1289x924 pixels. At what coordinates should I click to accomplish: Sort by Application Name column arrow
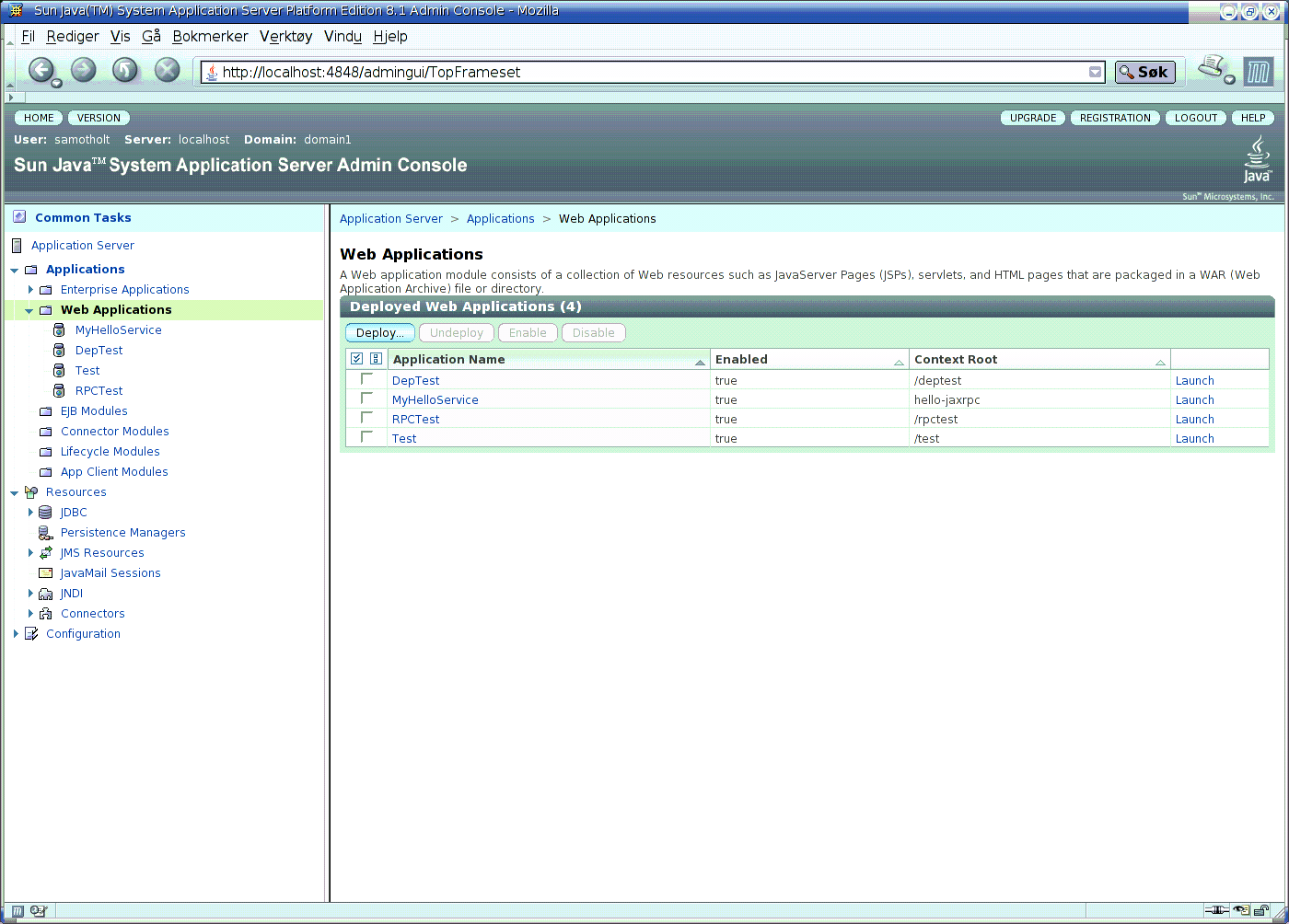coord(700,363)
